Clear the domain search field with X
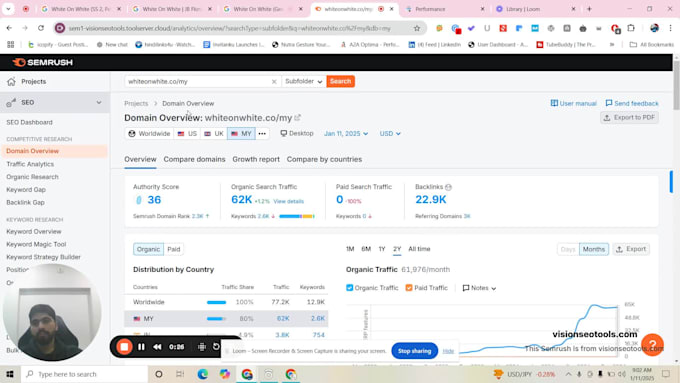680x383 pixels. point(274,82)
